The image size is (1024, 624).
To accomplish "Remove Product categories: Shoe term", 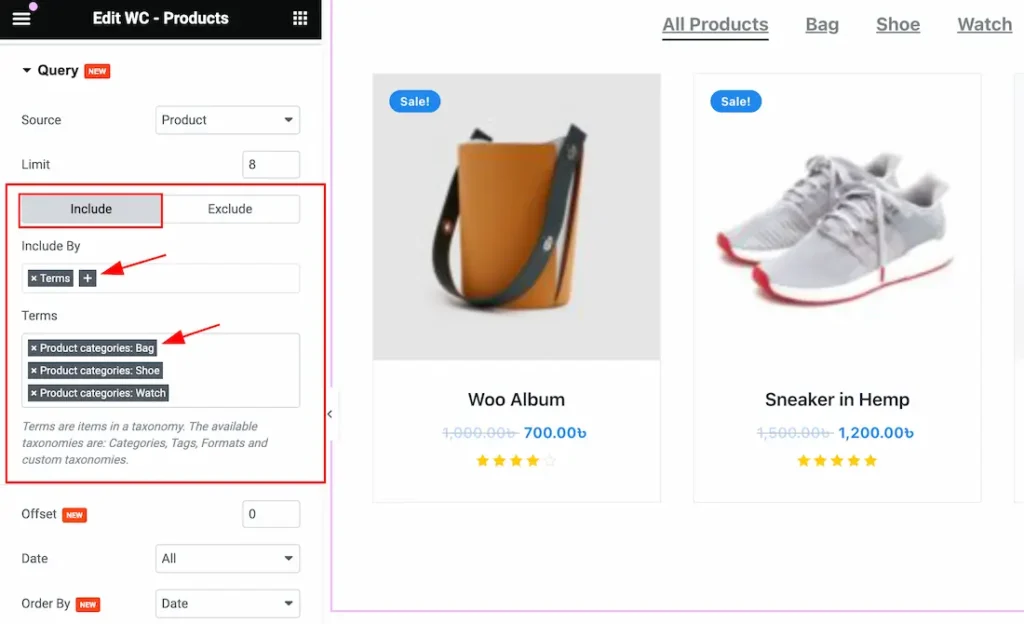I will [34, 371].
